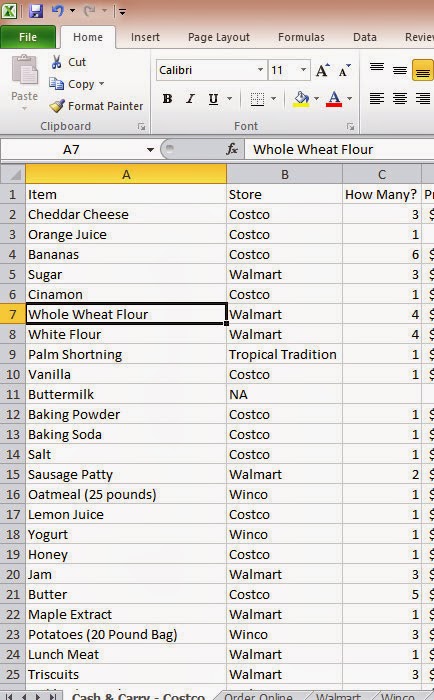This screenshot has width=434, height=700.
Task: Open the Insert Function fx button
Action: coord(232,149)
